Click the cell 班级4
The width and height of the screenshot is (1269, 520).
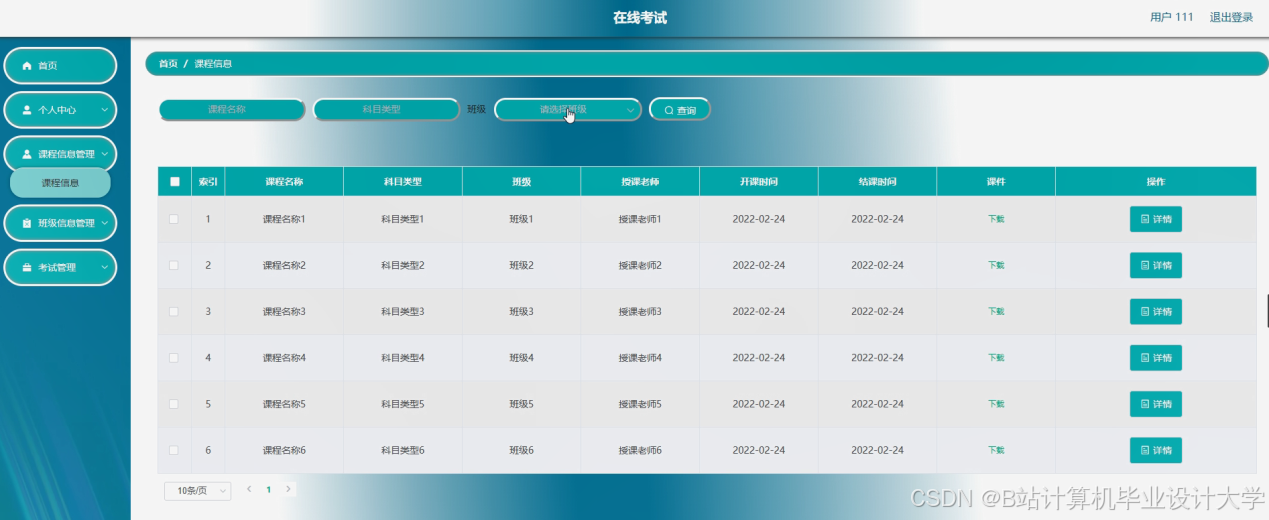point(521,357)
